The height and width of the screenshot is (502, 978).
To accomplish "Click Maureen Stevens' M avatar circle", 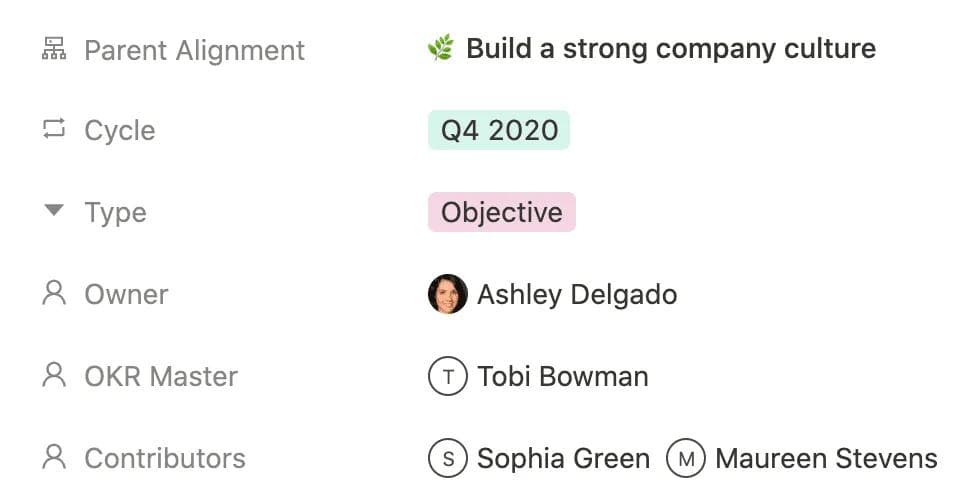I will pos(686,459).
